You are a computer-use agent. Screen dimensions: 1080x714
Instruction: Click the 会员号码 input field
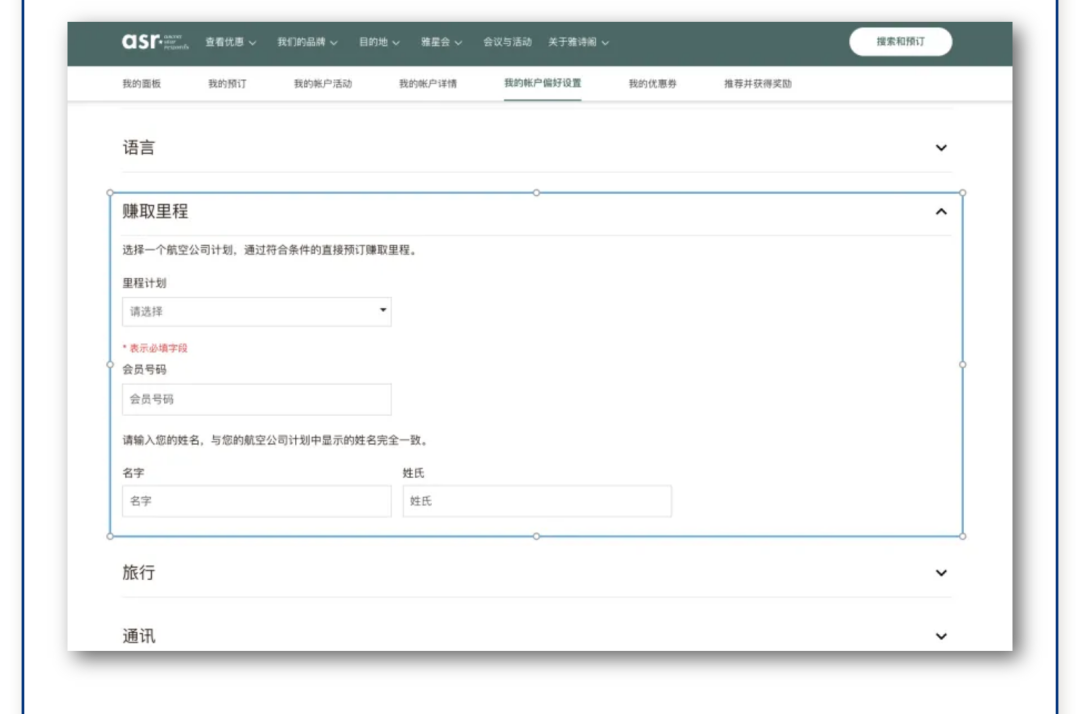(256, 399)
